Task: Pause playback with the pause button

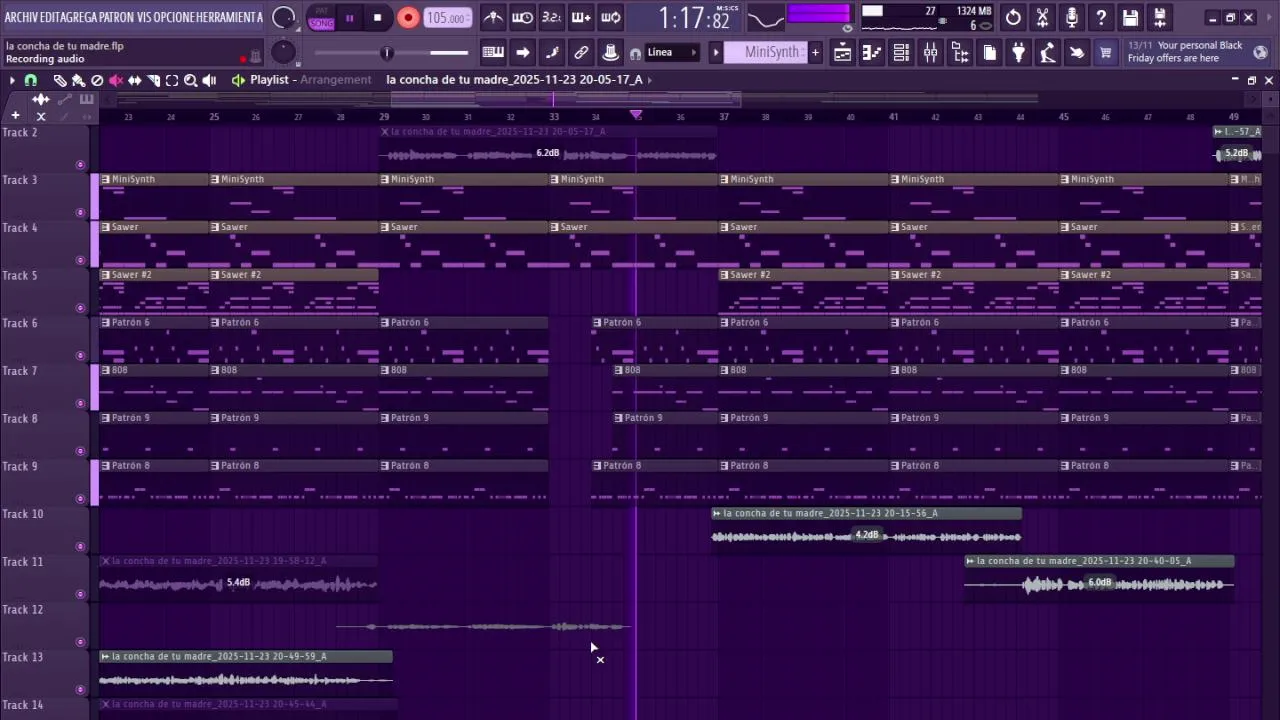Action: (x=350, y=18)
